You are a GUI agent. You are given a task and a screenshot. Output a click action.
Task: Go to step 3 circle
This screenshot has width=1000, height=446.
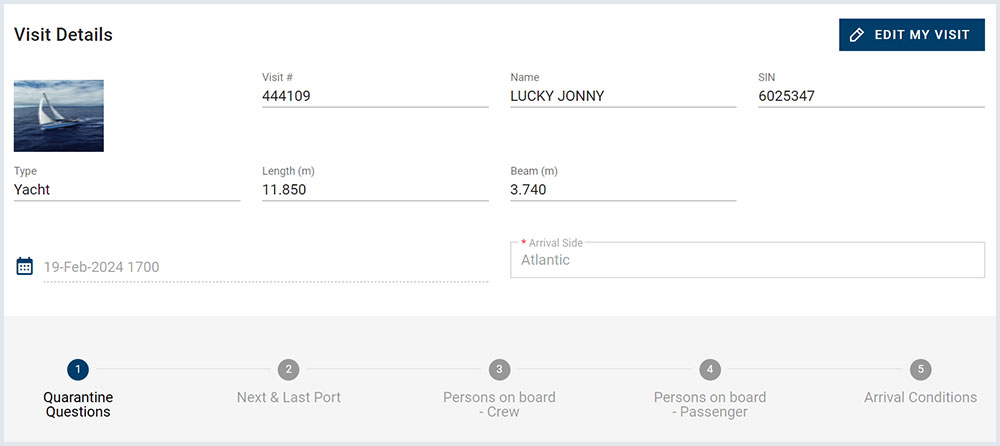(500, 369)
